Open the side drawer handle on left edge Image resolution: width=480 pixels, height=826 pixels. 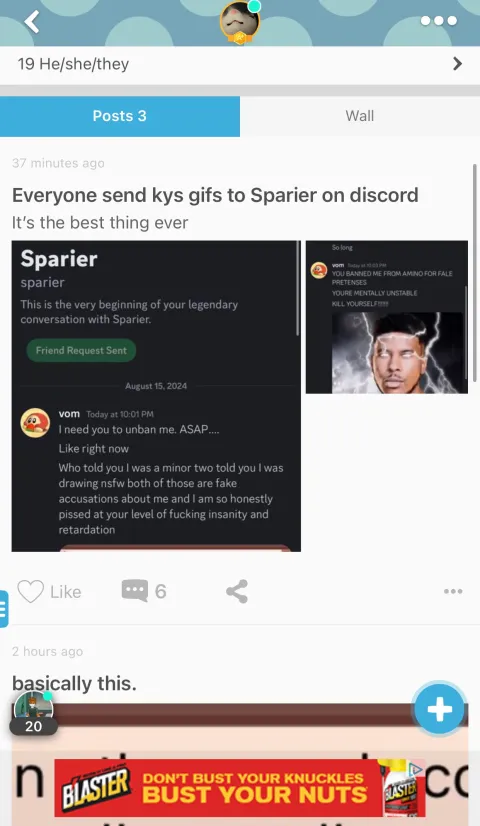pos(4,609)
